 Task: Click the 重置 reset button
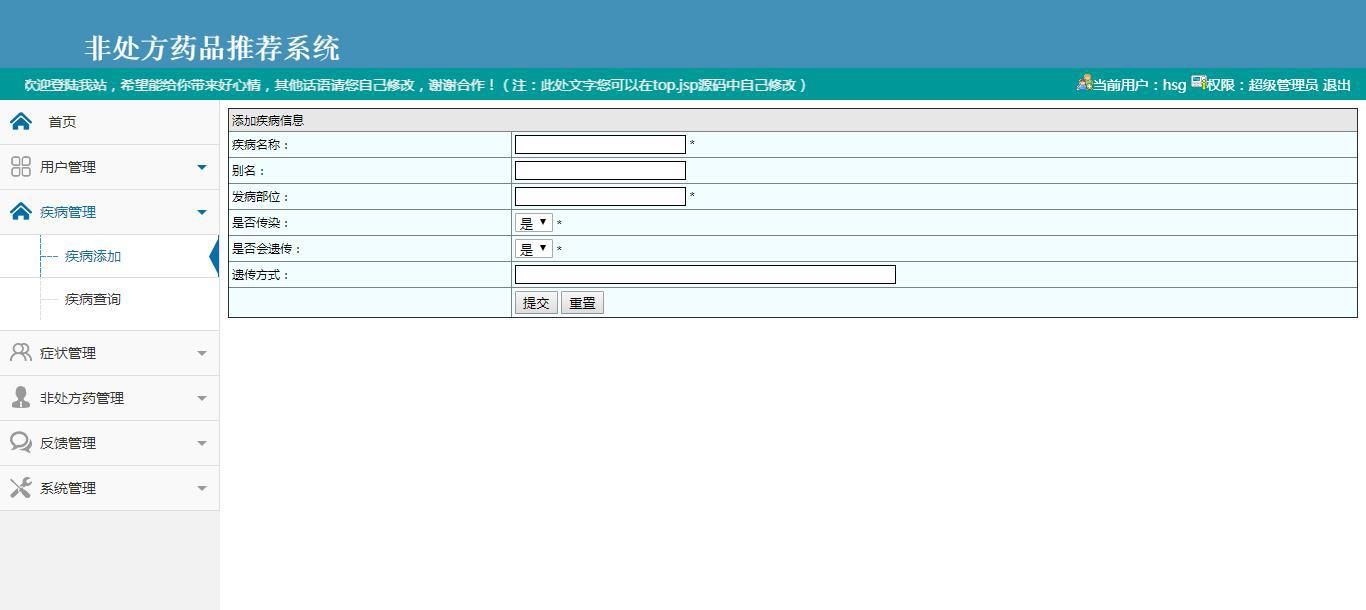tap(582, 303)
